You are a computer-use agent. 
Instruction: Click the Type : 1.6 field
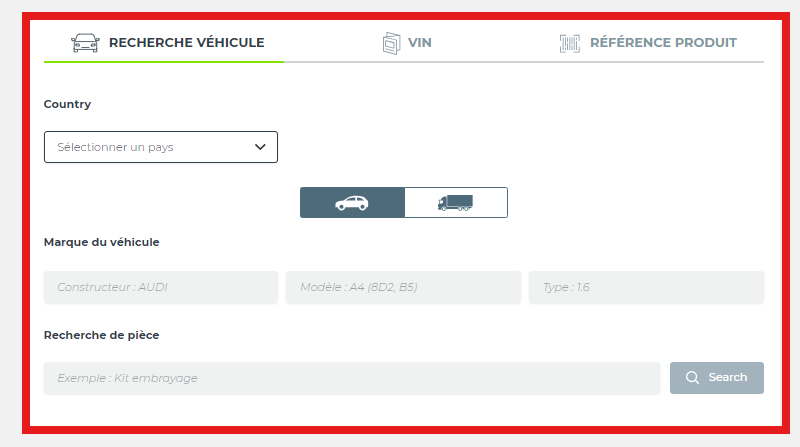click(x=646, y=287)
